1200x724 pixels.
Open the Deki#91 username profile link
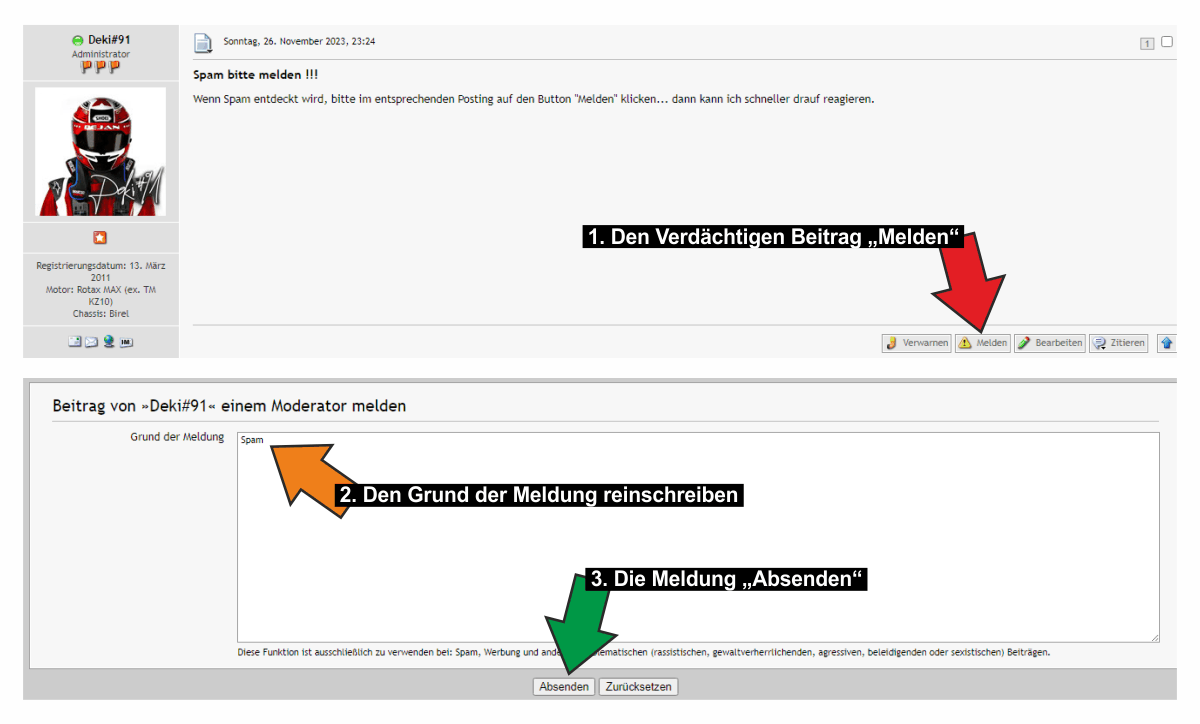(109, 40)
